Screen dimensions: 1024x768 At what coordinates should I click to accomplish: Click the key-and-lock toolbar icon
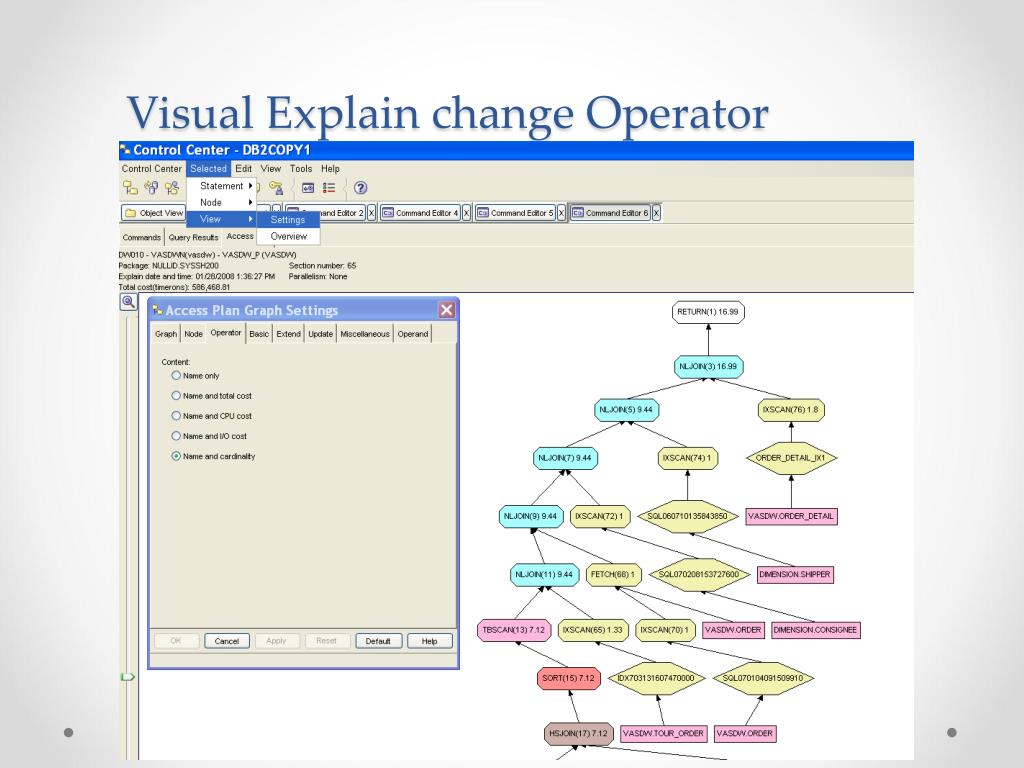[276, 188]
